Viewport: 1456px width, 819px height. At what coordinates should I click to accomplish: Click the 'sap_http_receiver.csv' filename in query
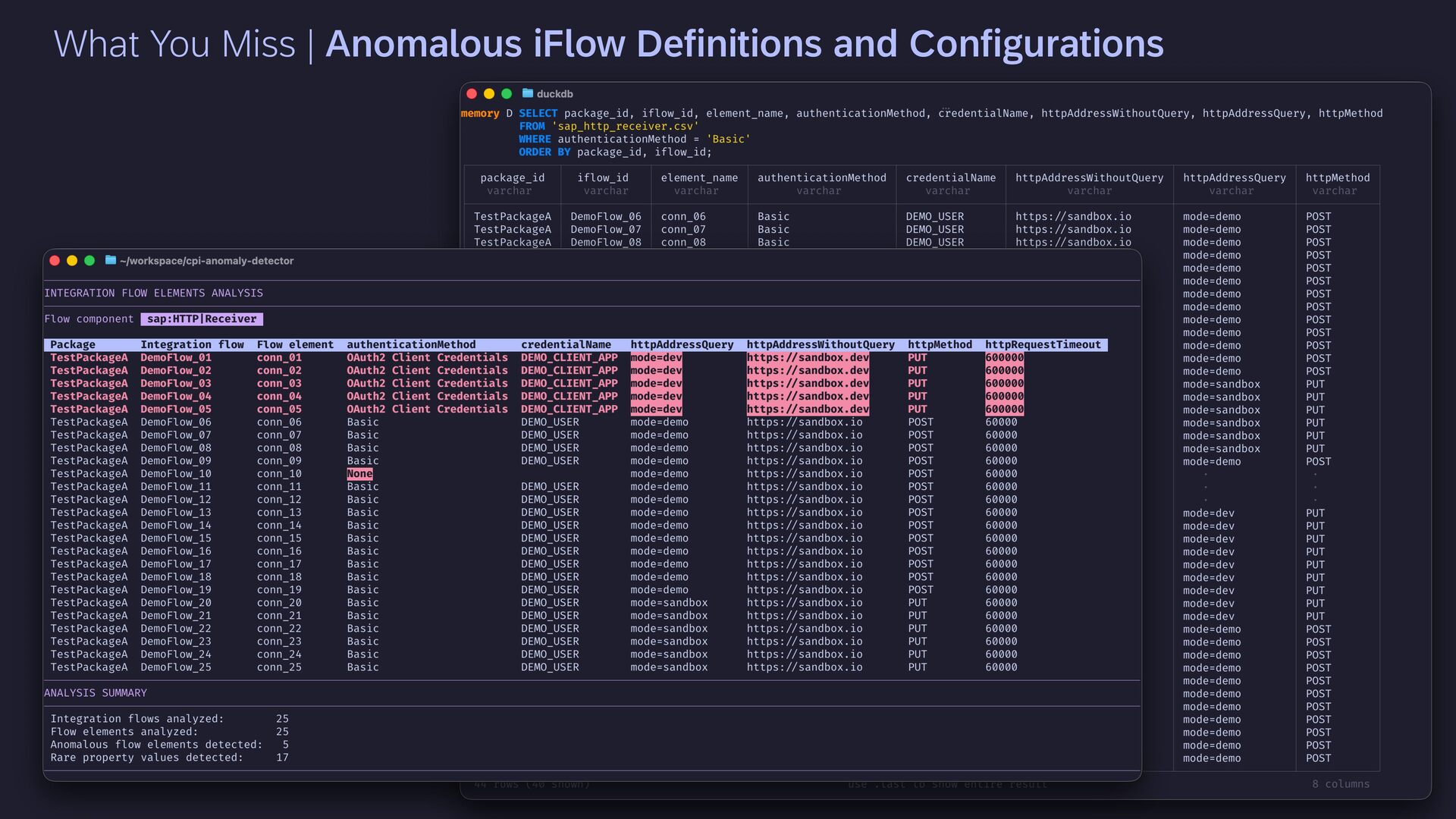coord(625,127)
